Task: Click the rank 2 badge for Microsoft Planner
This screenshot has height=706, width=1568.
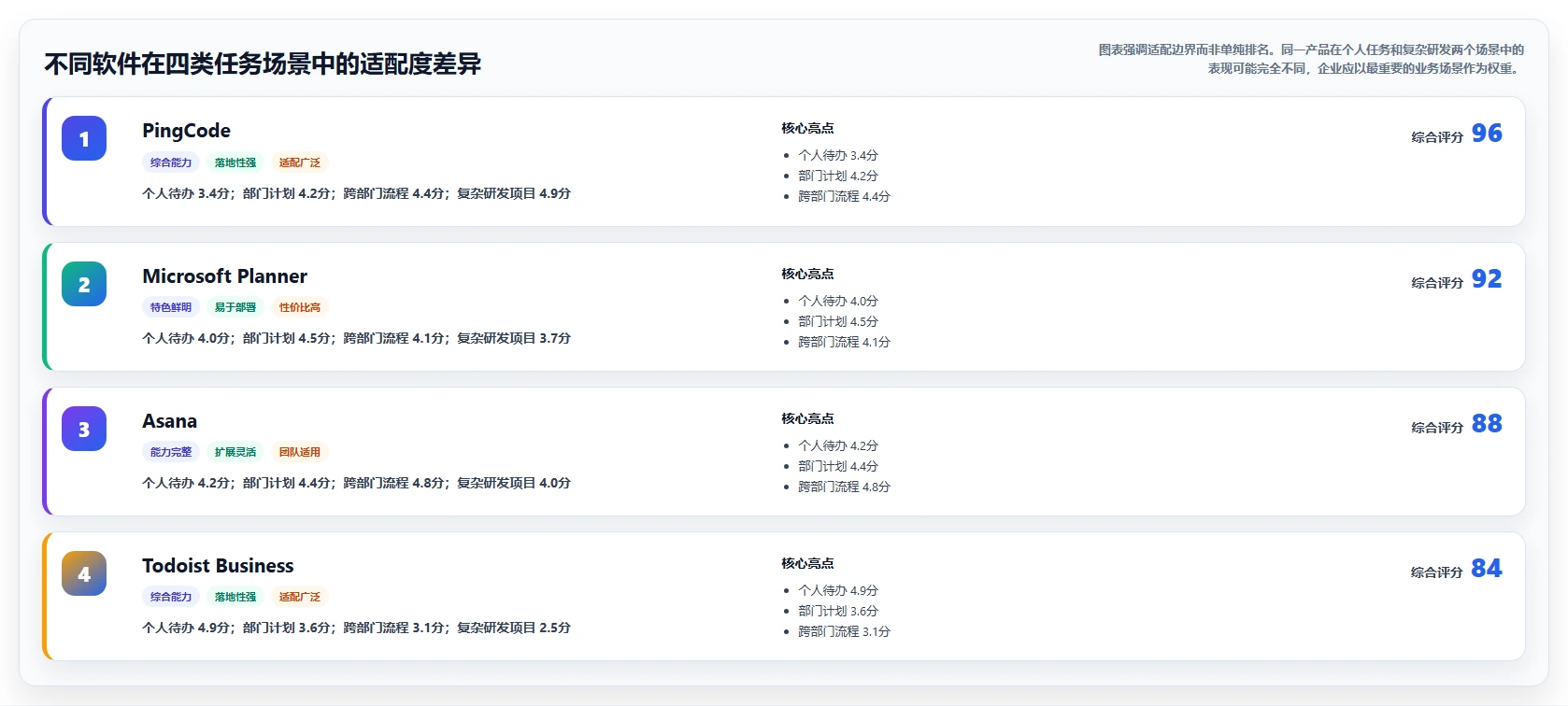Action: tap(84, 284)
